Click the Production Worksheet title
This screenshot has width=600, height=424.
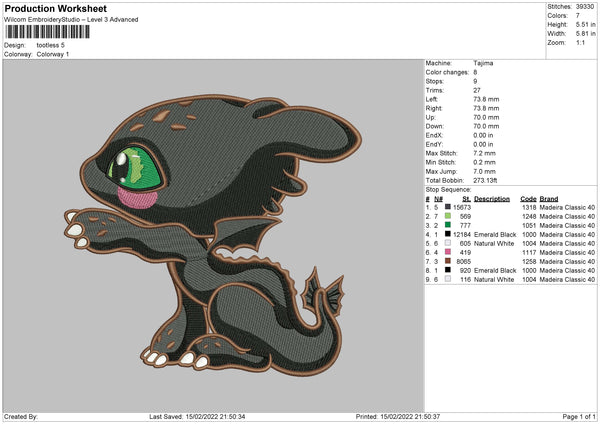point(55,8)
